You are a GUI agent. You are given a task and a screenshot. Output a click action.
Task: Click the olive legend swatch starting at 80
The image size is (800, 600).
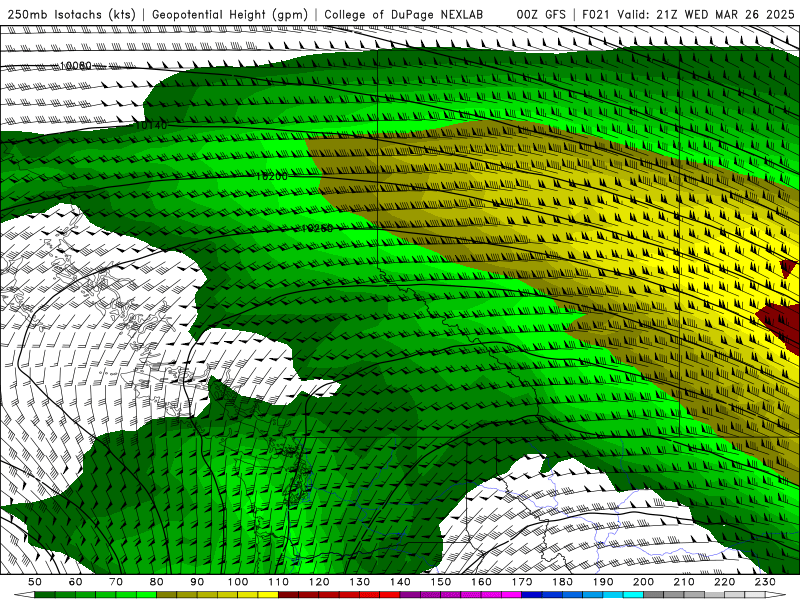(x=166, y=595)
